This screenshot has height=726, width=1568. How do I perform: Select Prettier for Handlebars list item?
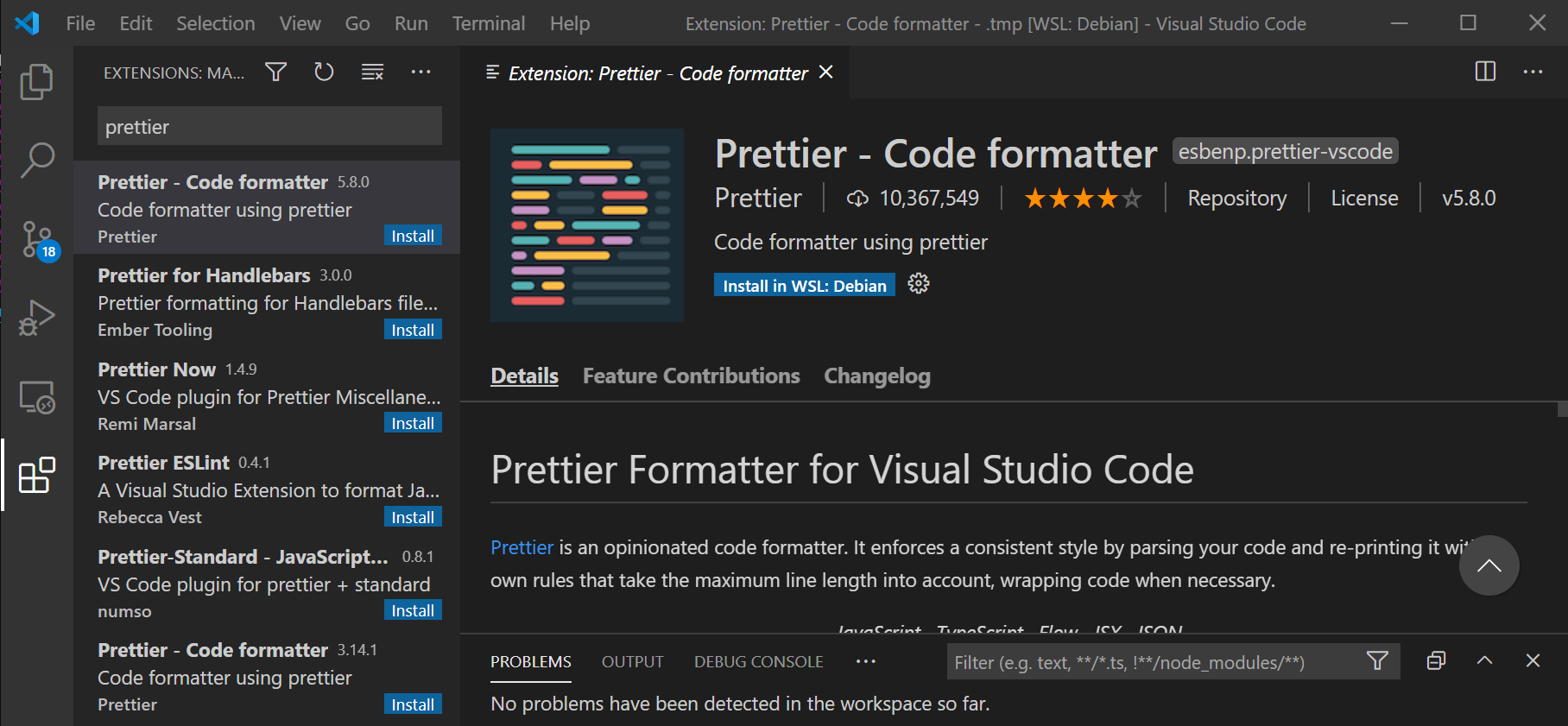(267, 301)
